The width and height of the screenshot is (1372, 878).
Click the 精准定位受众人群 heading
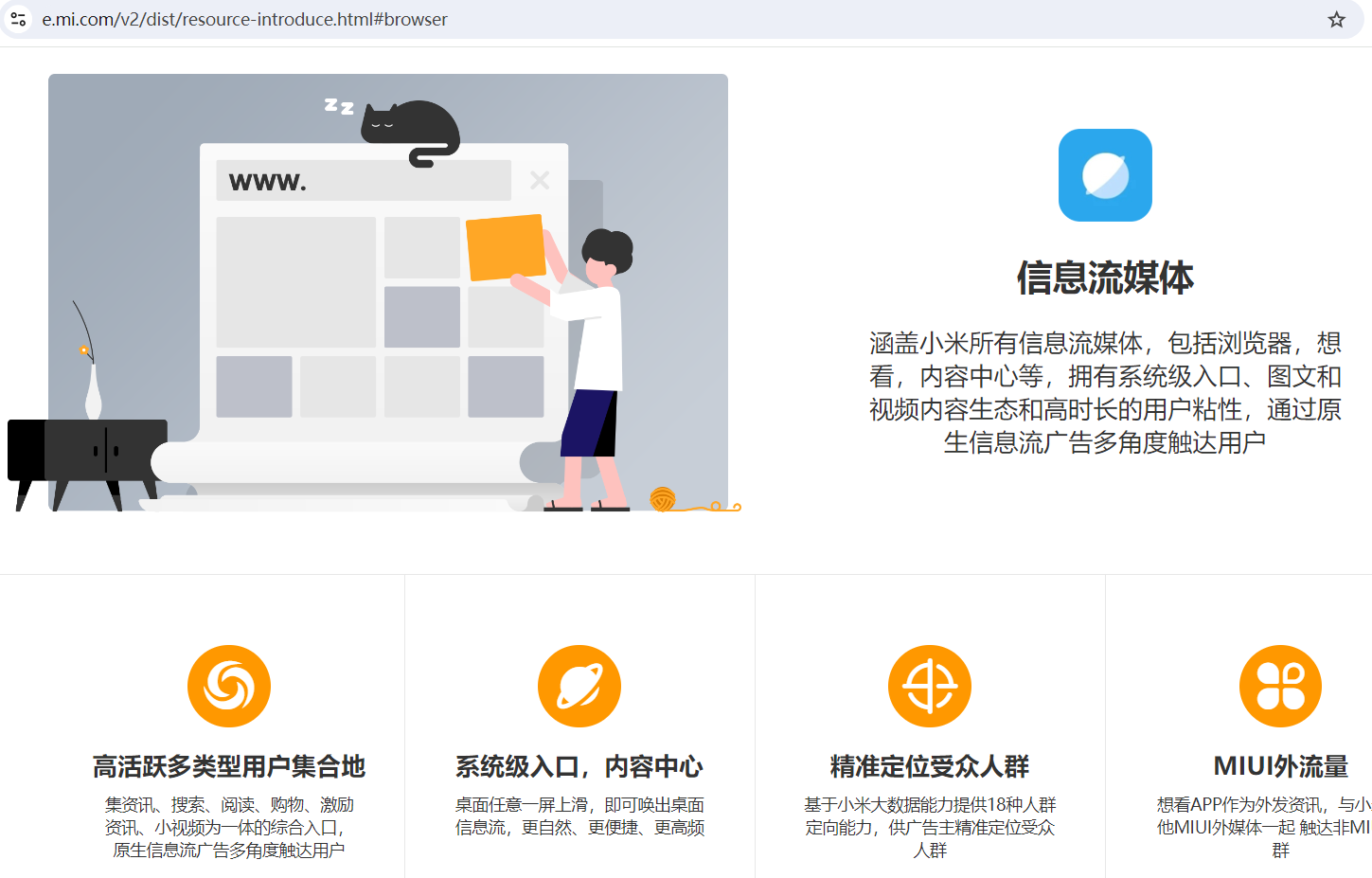930,766
